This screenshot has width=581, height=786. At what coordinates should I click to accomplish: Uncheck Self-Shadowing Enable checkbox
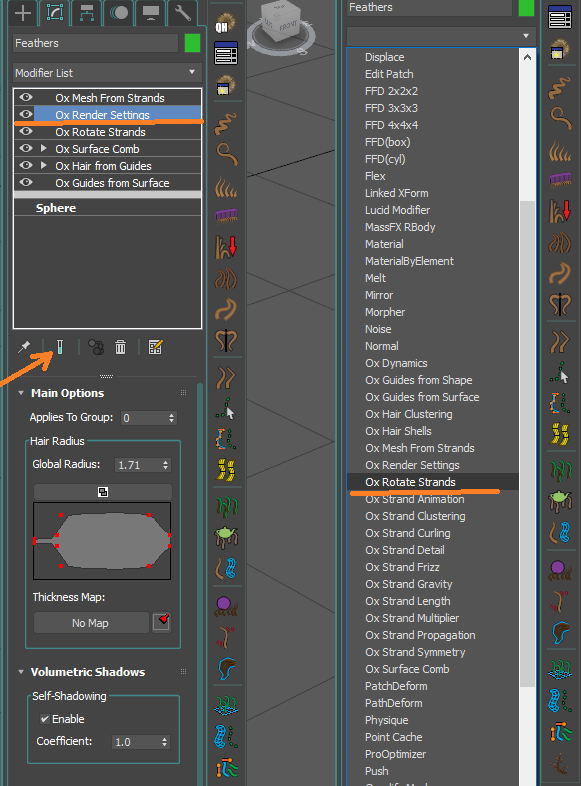tap(45, 719)
